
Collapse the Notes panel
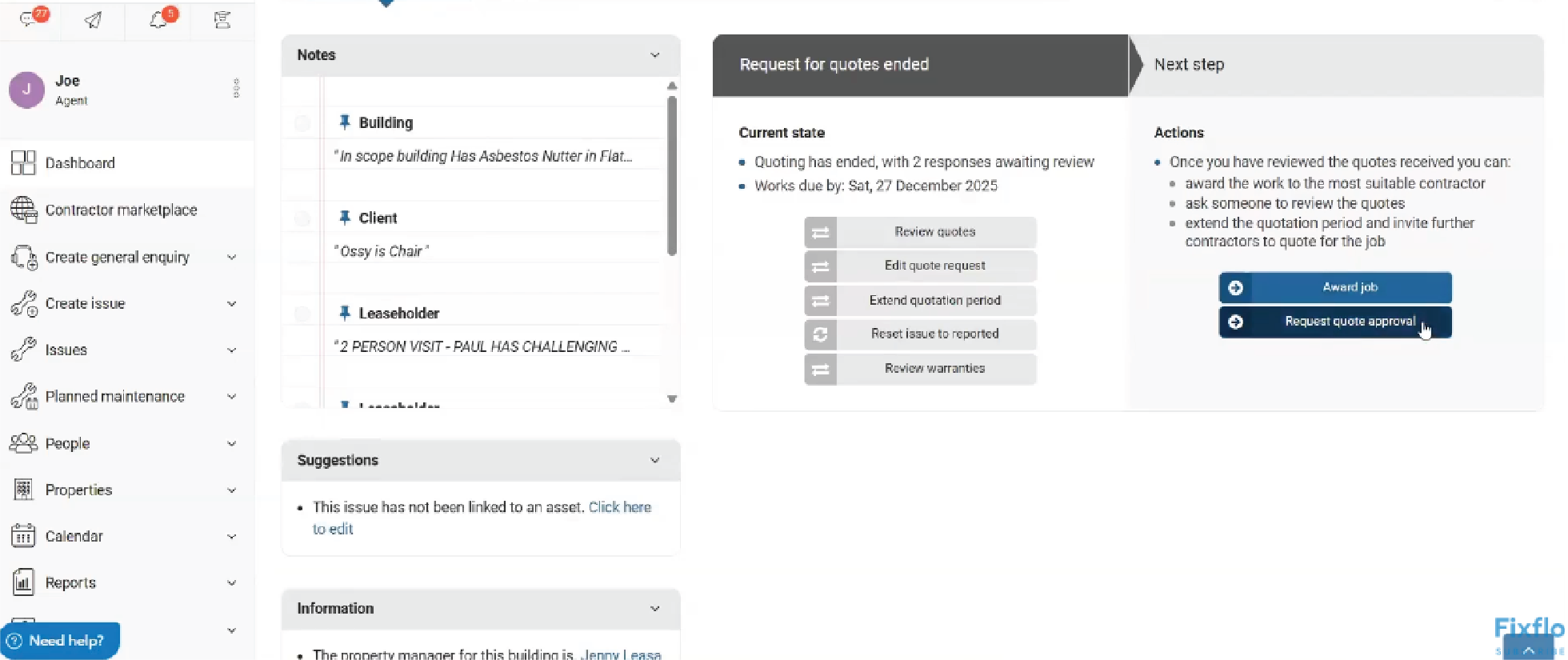pyautogui.click(x=655, y=55)
